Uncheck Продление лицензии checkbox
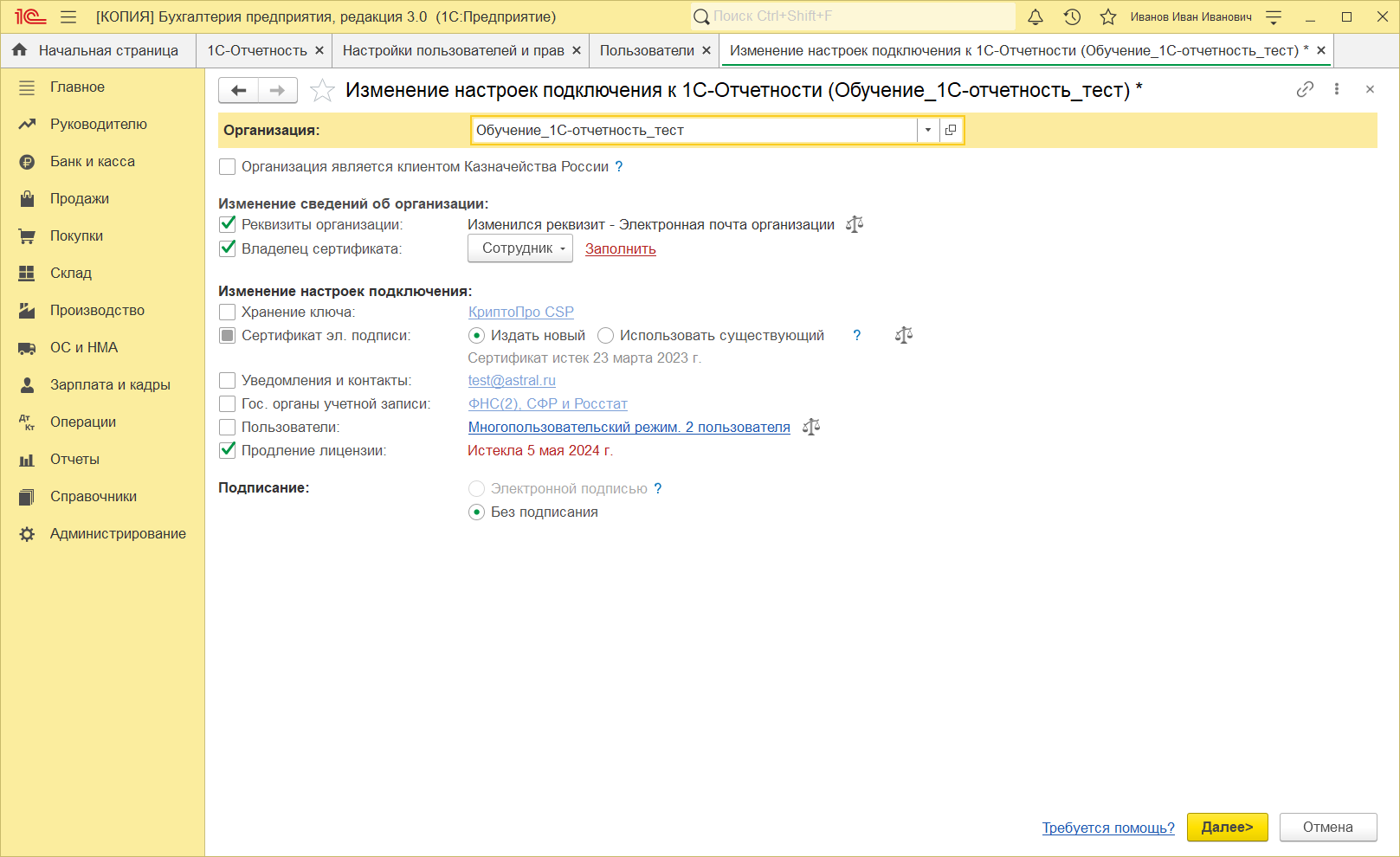The image size is (1400, 857). coord(228,450)
